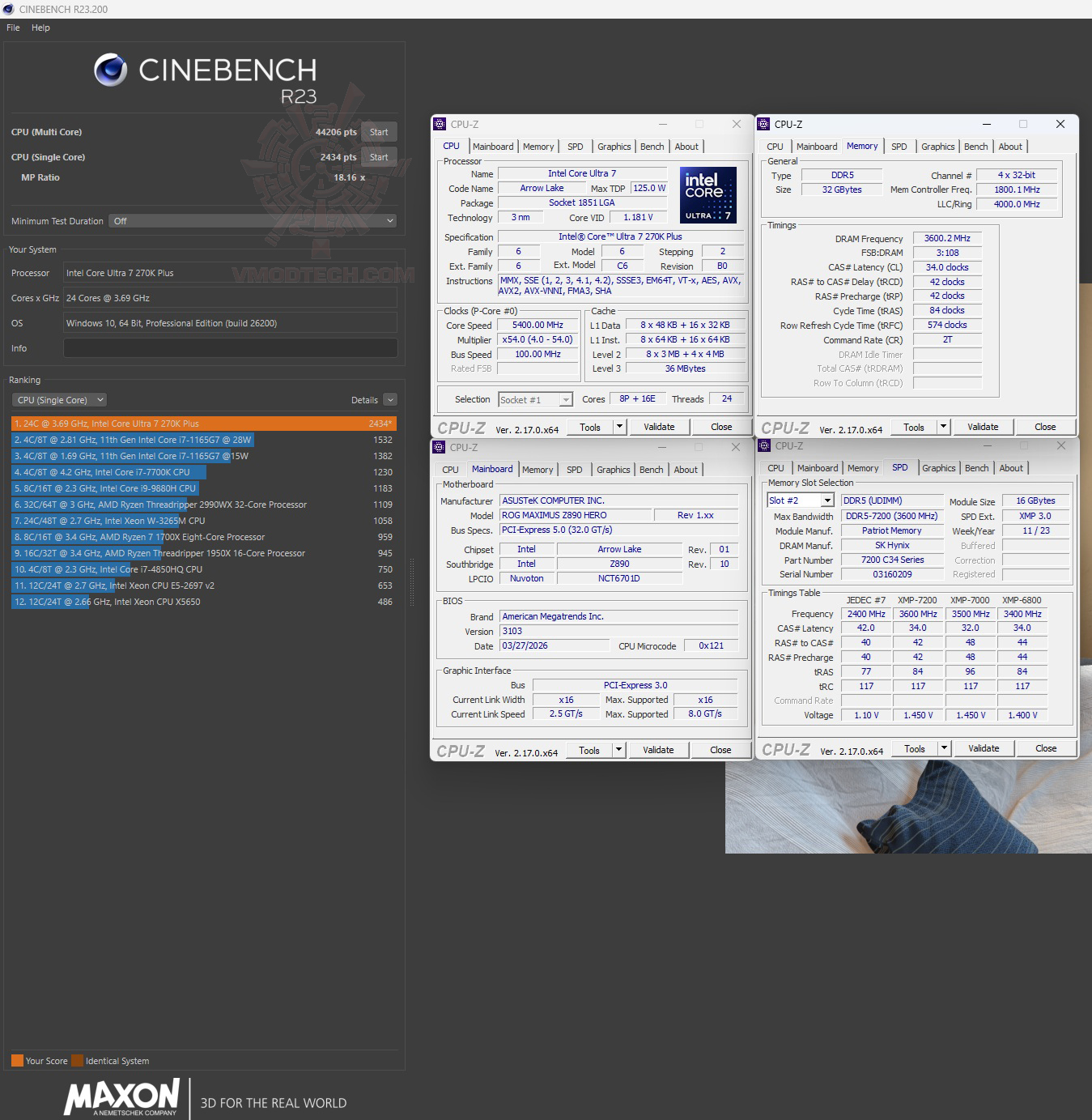Switch to Memory tab in the SPD tab window

pyautogui.click(x=863, y=468)
